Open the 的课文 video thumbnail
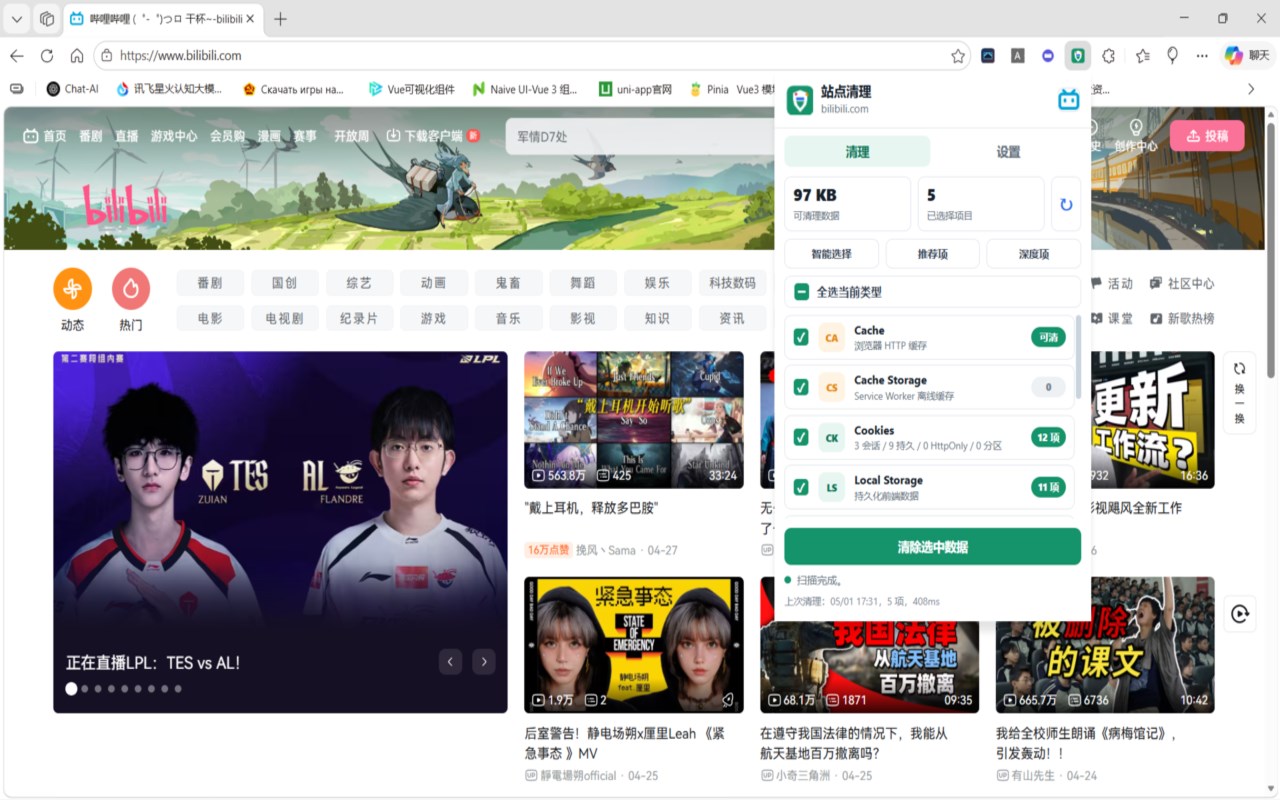Screen dimensions: 1280x800 (x=1105, y=645)
